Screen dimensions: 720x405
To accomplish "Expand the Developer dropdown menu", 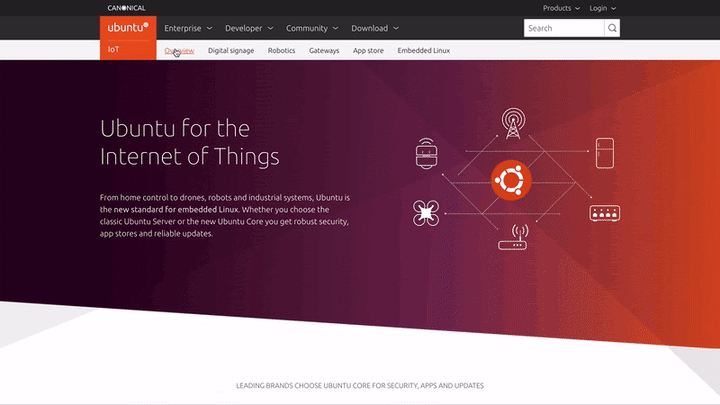I will (249, 28).
